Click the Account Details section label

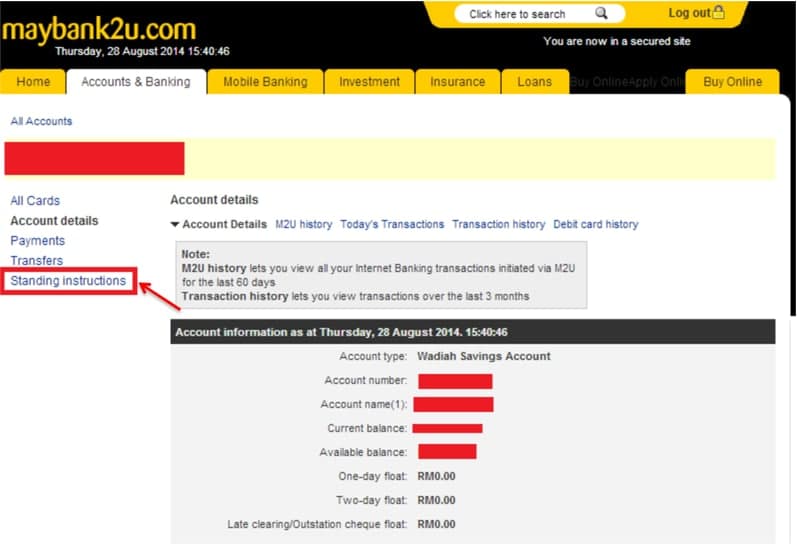coord(224,224)
